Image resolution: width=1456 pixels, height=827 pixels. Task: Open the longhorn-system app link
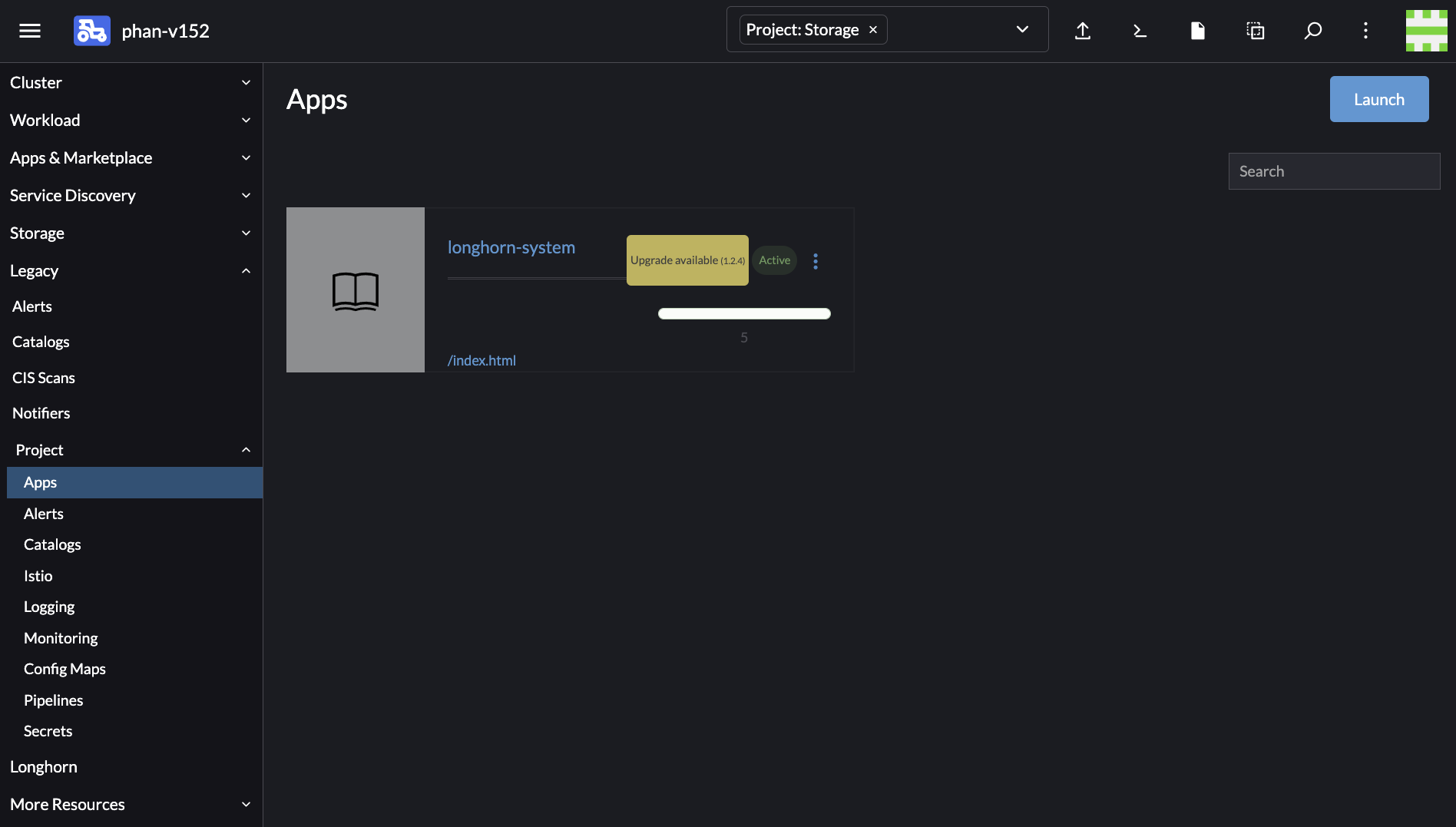pos(511,247)
